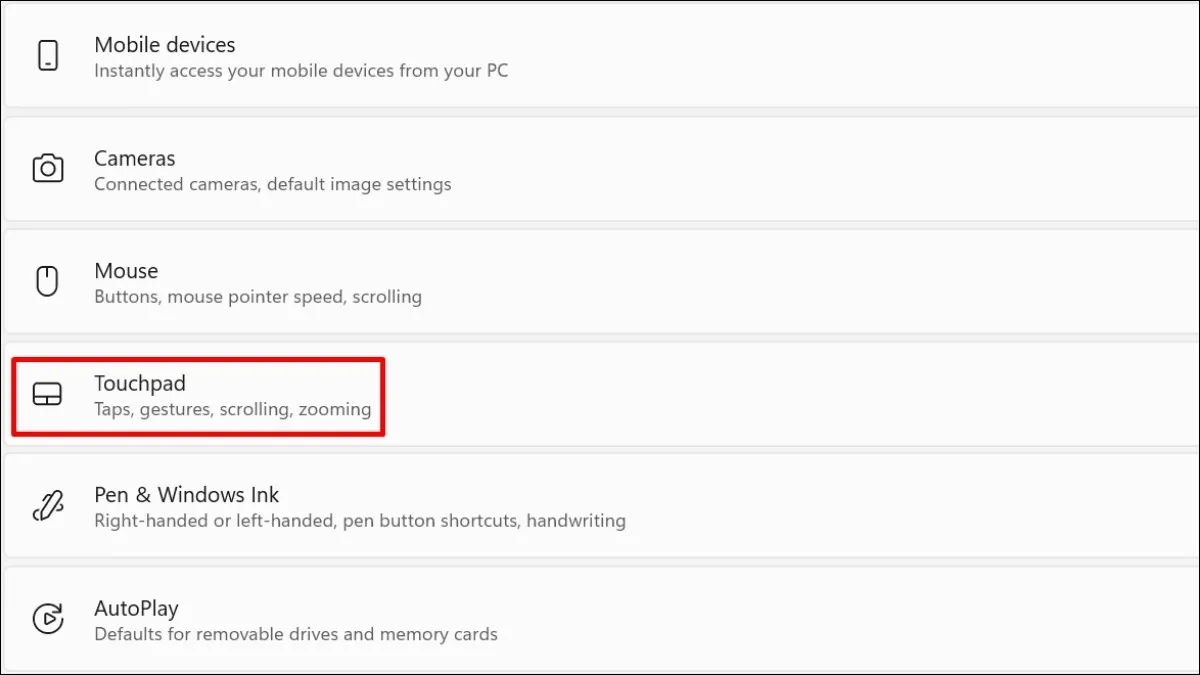Click the Mouse icon

coord(47,282)
